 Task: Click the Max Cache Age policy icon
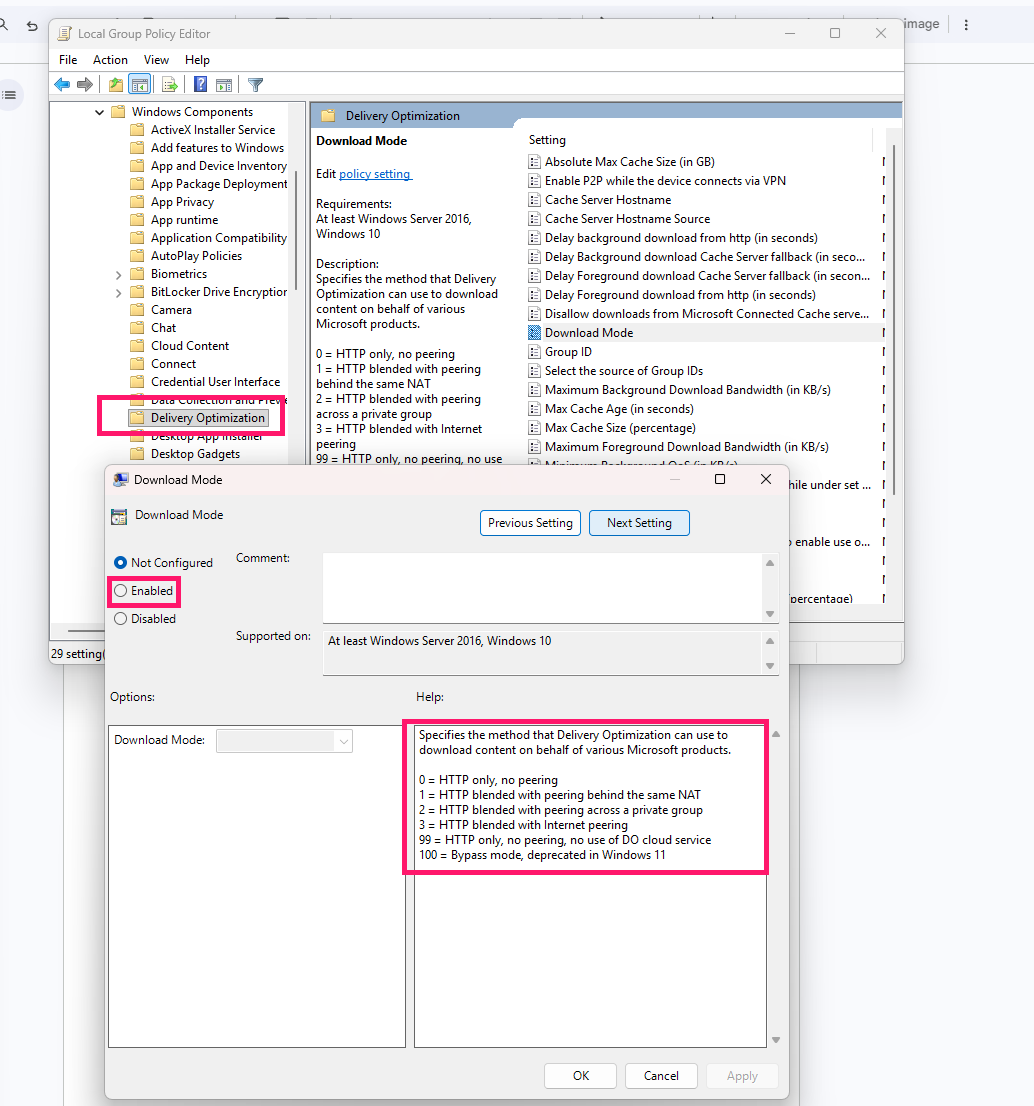(535, 408)
